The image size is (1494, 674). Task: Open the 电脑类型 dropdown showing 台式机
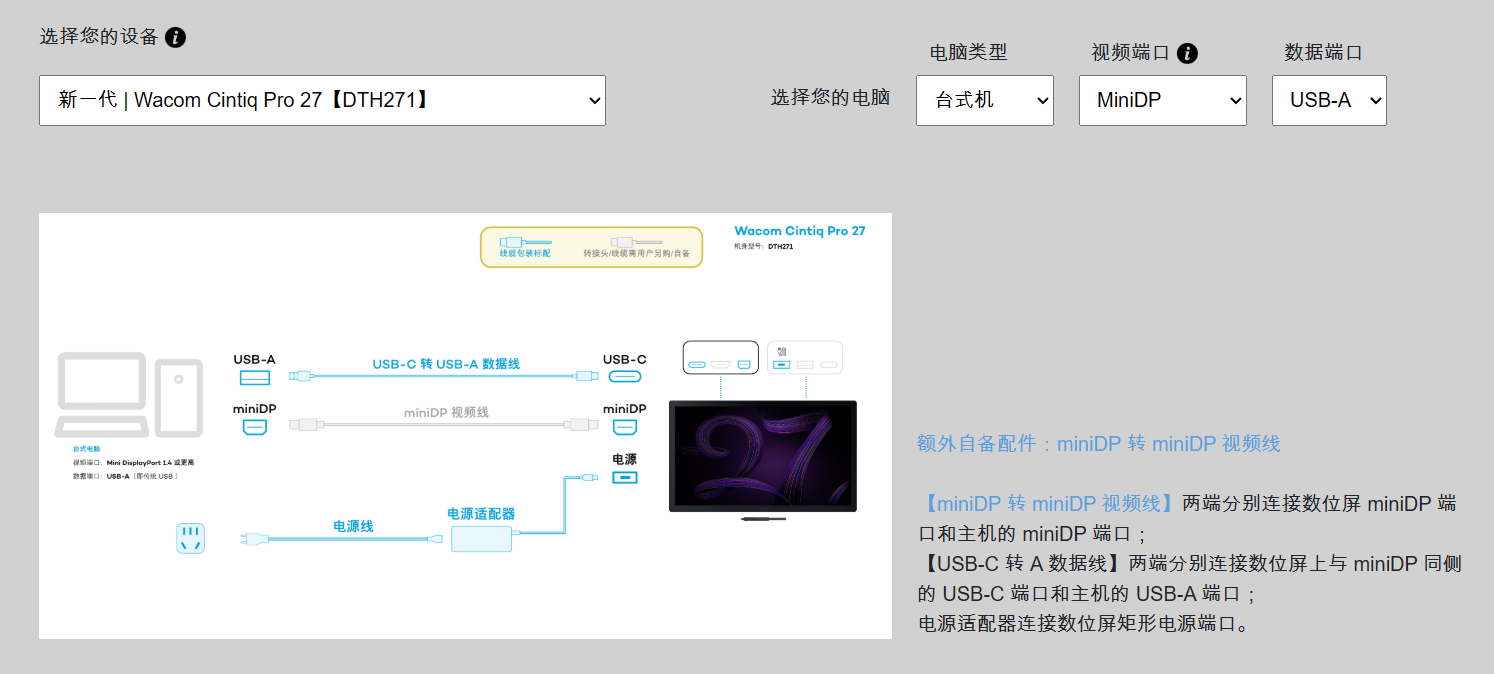(x=984, y=100)
